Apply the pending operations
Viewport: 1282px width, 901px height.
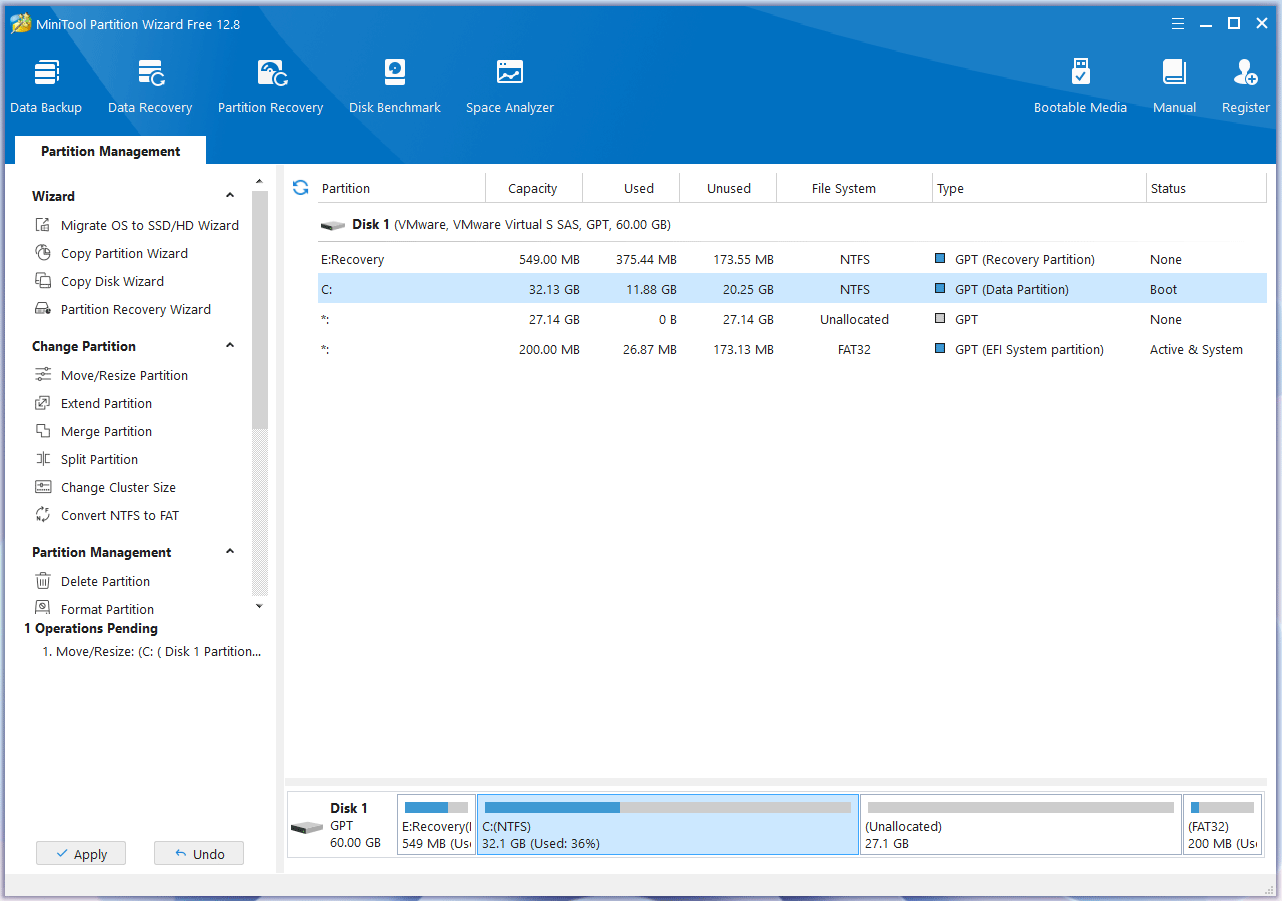tap(81, 854)
